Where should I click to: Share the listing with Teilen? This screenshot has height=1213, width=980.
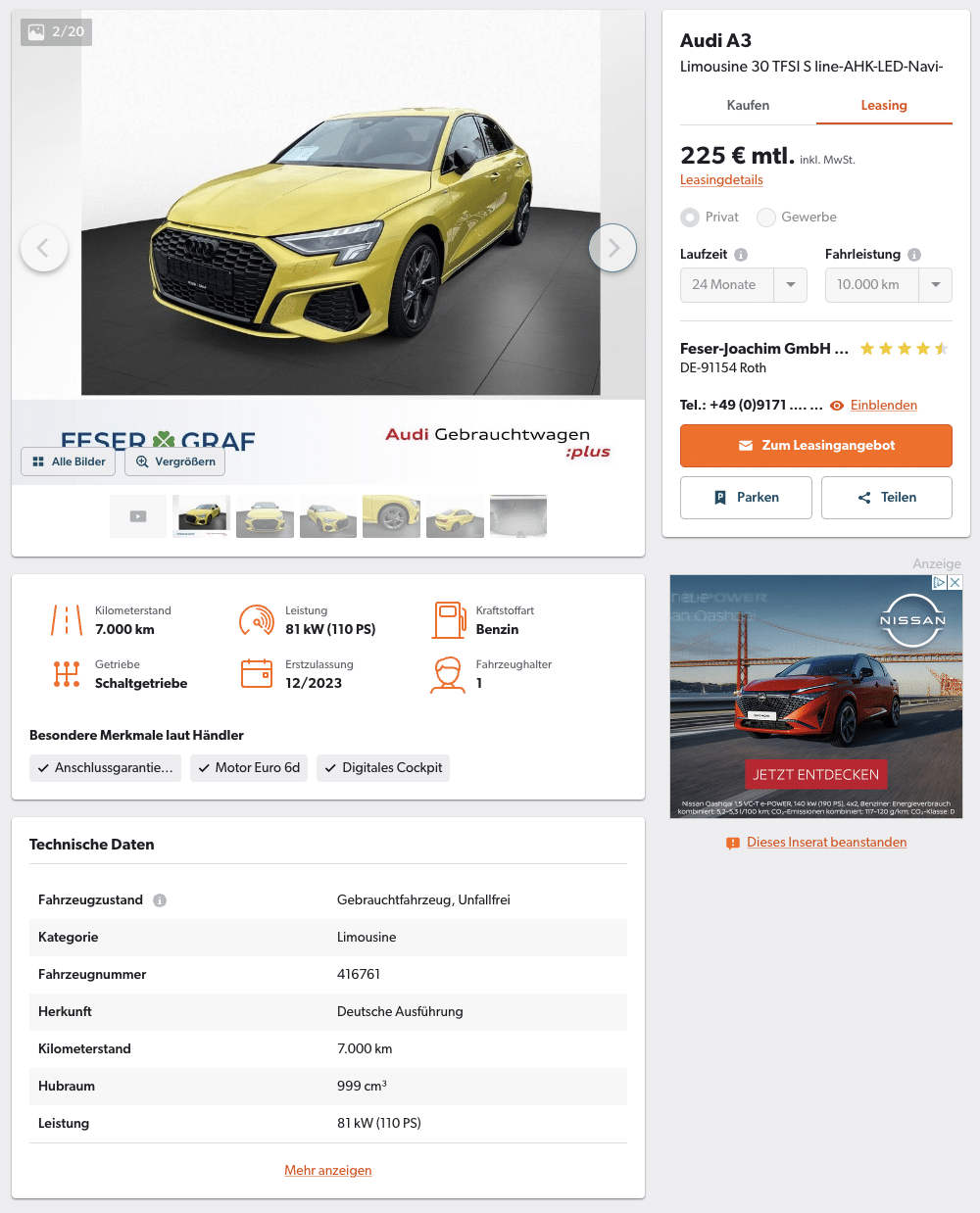(x=887, y=498)
